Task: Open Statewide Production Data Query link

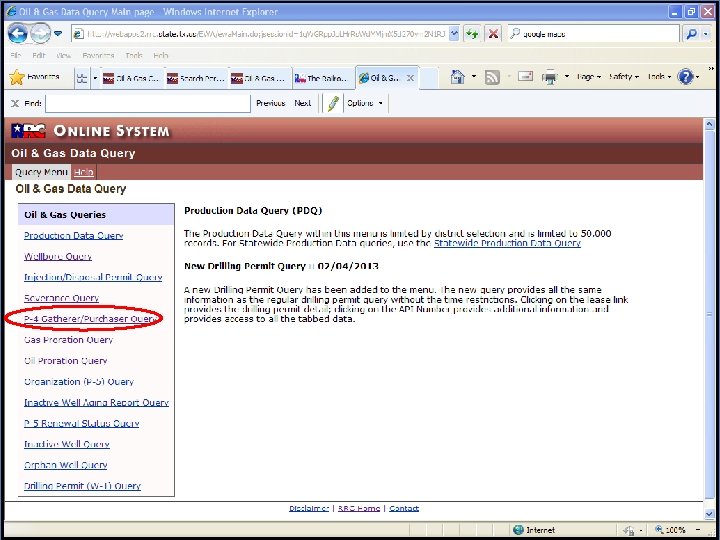Action: point(507,243)
